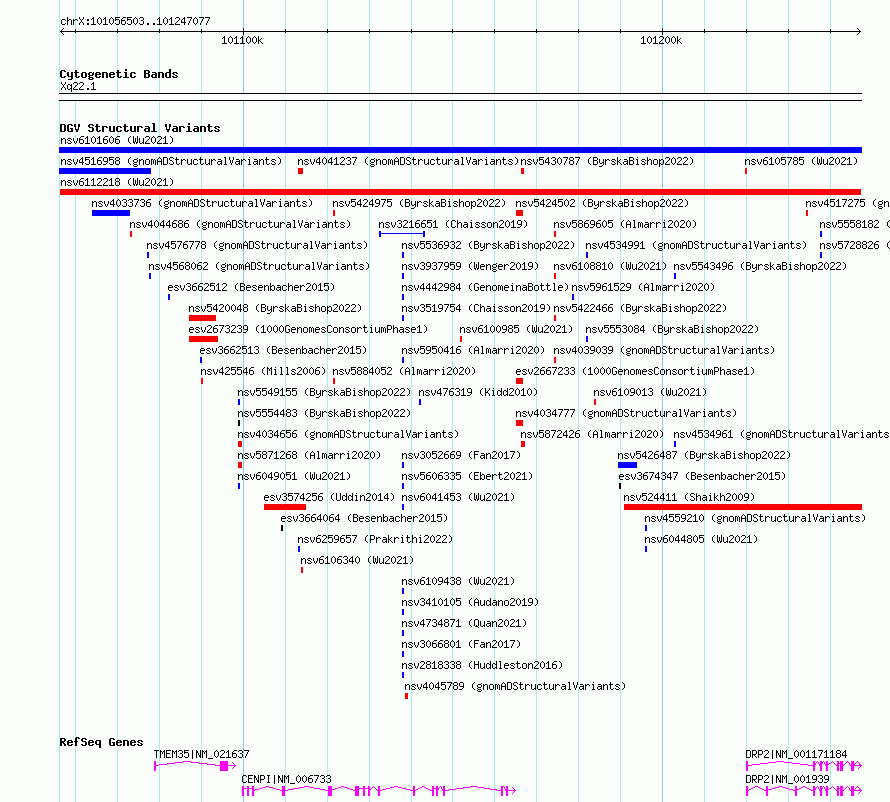Select the long red nsv6112218 variant bar
The image size is (890, 802).
[460, 192]
